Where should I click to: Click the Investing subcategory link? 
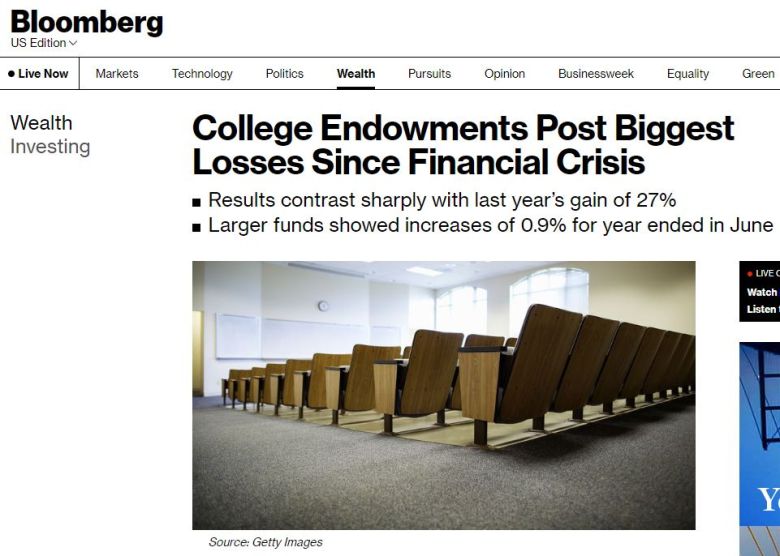point(50,147)
